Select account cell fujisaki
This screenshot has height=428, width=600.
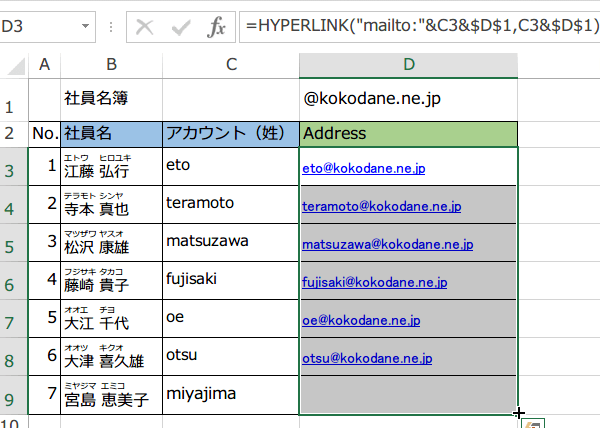(x=231, y=280)
